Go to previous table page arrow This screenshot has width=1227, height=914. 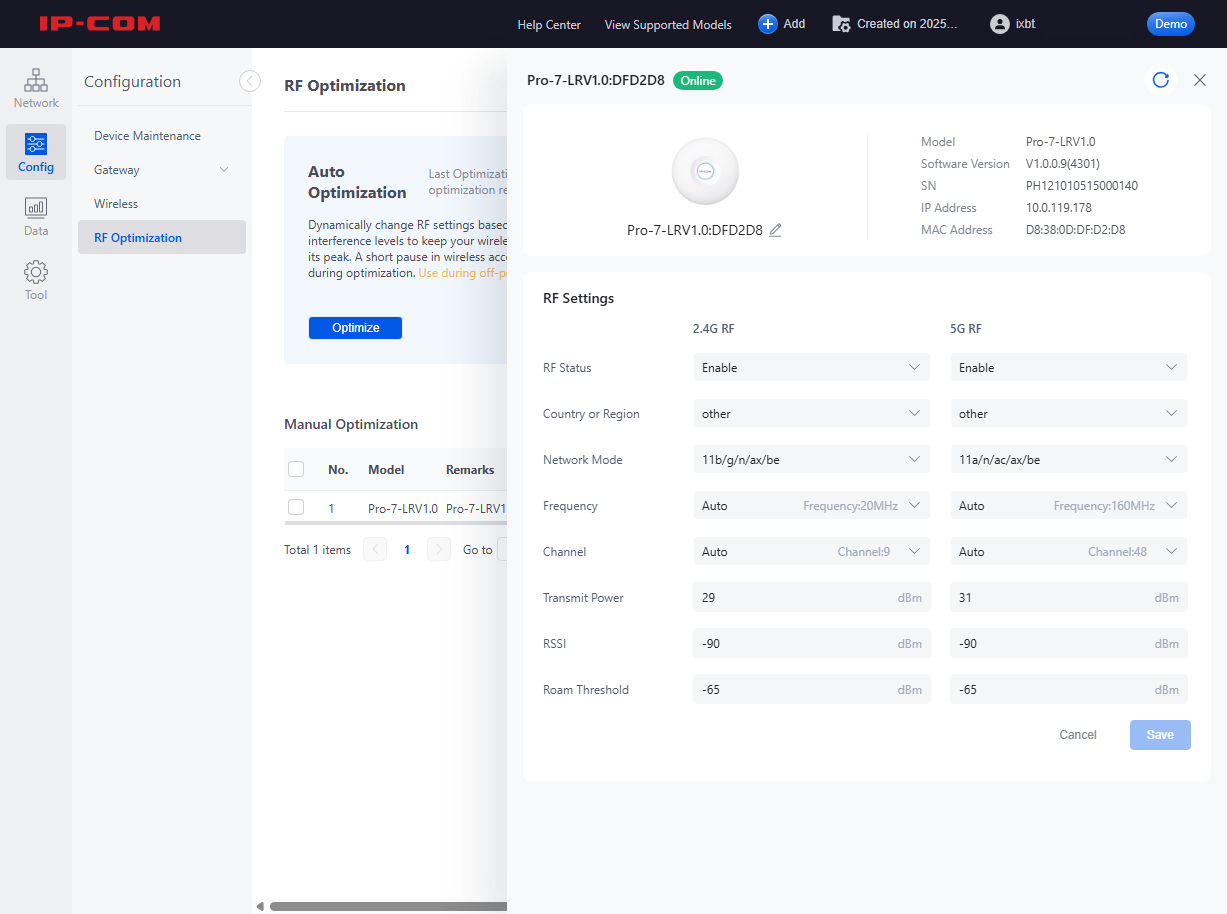pos(375,549)
